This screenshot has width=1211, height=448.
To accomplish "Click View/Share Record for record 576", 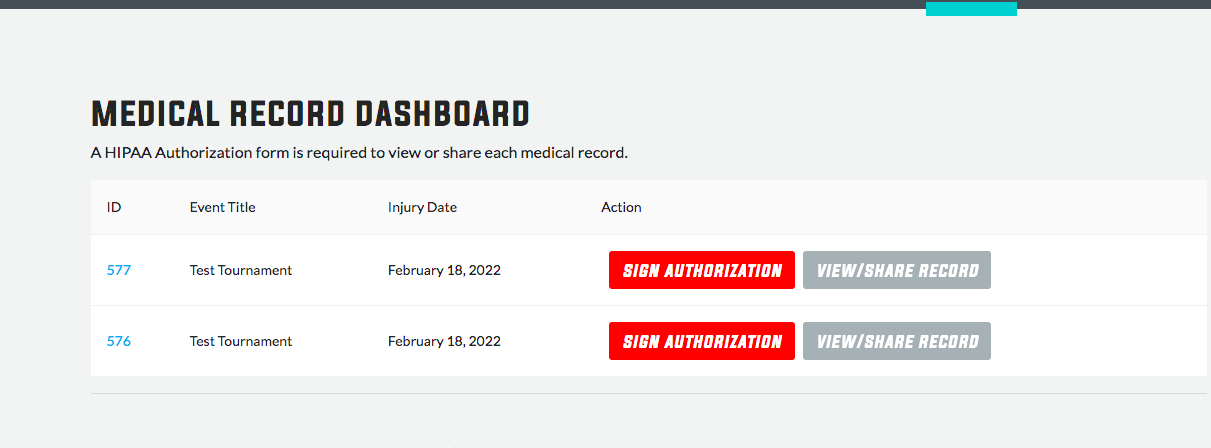I will pos(897,341).
